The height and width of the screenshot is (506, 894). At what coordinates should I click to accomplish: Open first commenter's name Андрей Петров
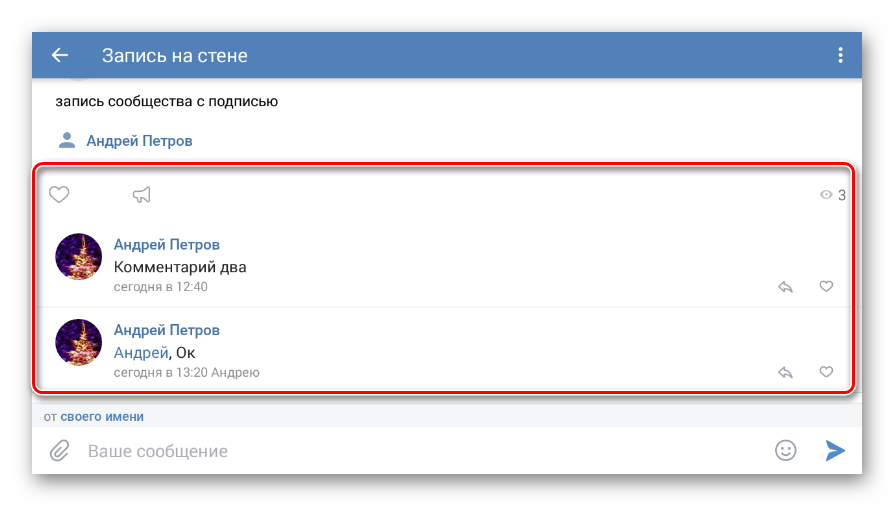(167, 245)
